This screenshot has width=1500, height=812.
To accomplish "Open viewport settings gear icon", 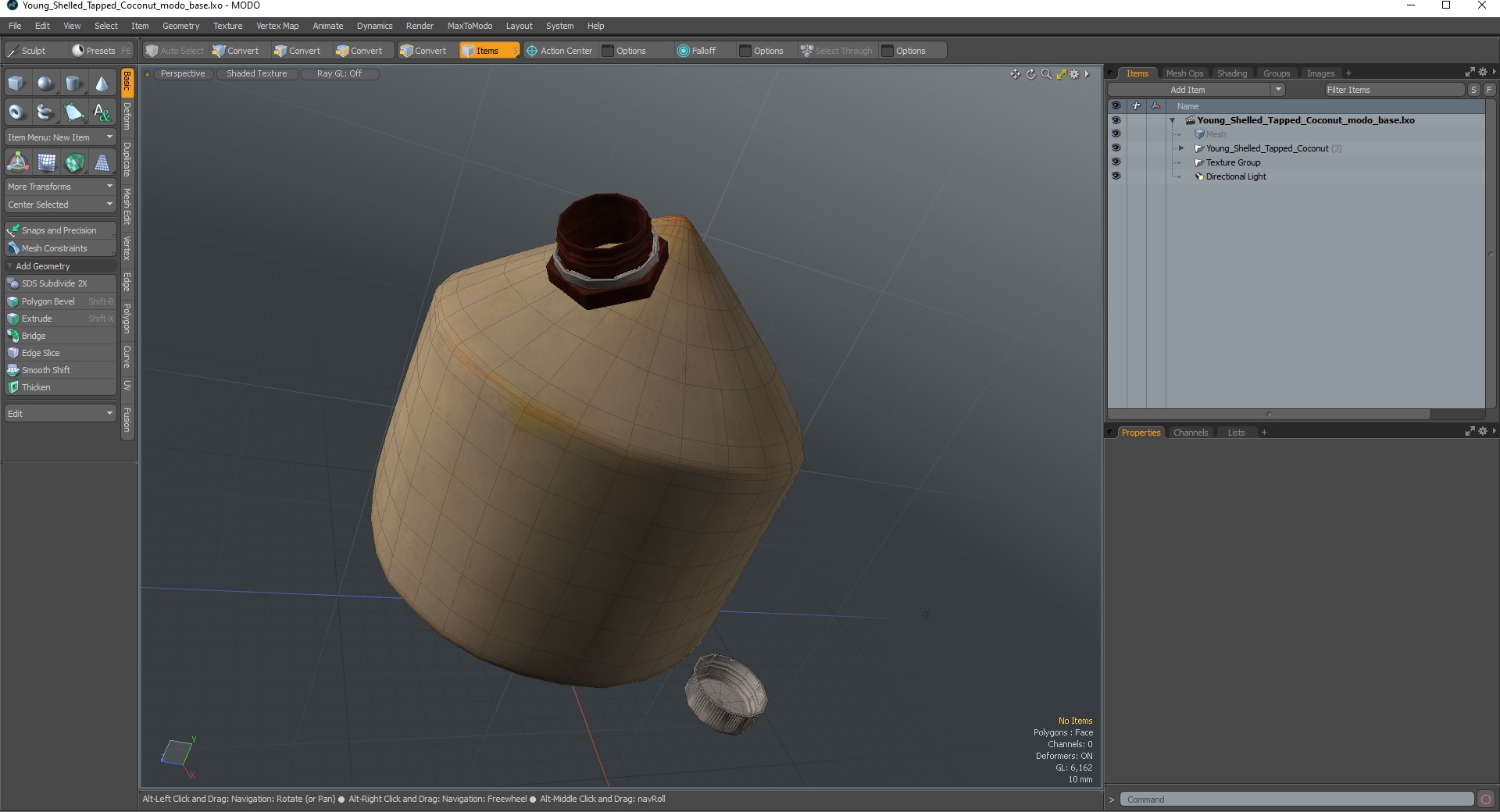I will click(1075, 74).
